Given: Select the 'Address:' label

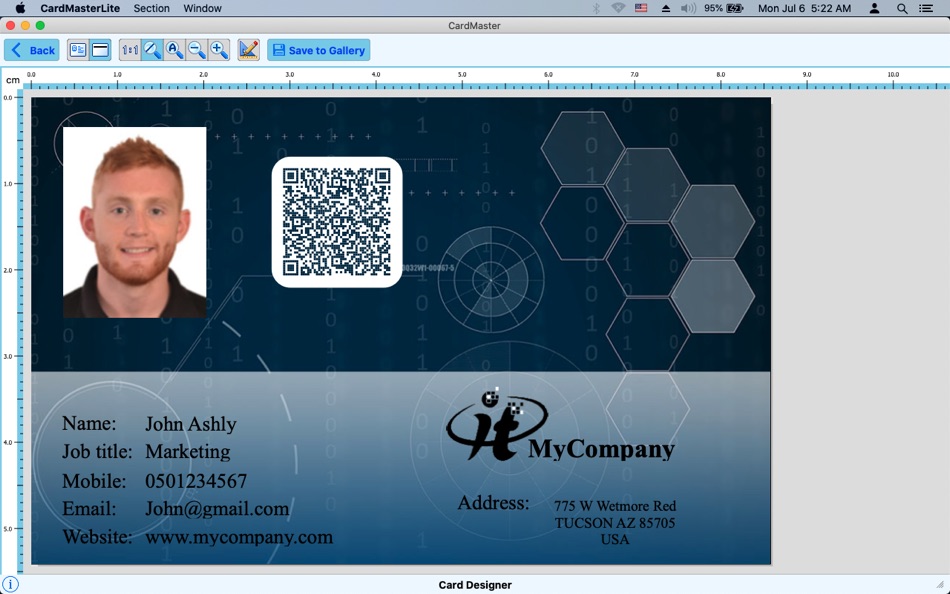Looking at the screenshot, I should point(493,502).
